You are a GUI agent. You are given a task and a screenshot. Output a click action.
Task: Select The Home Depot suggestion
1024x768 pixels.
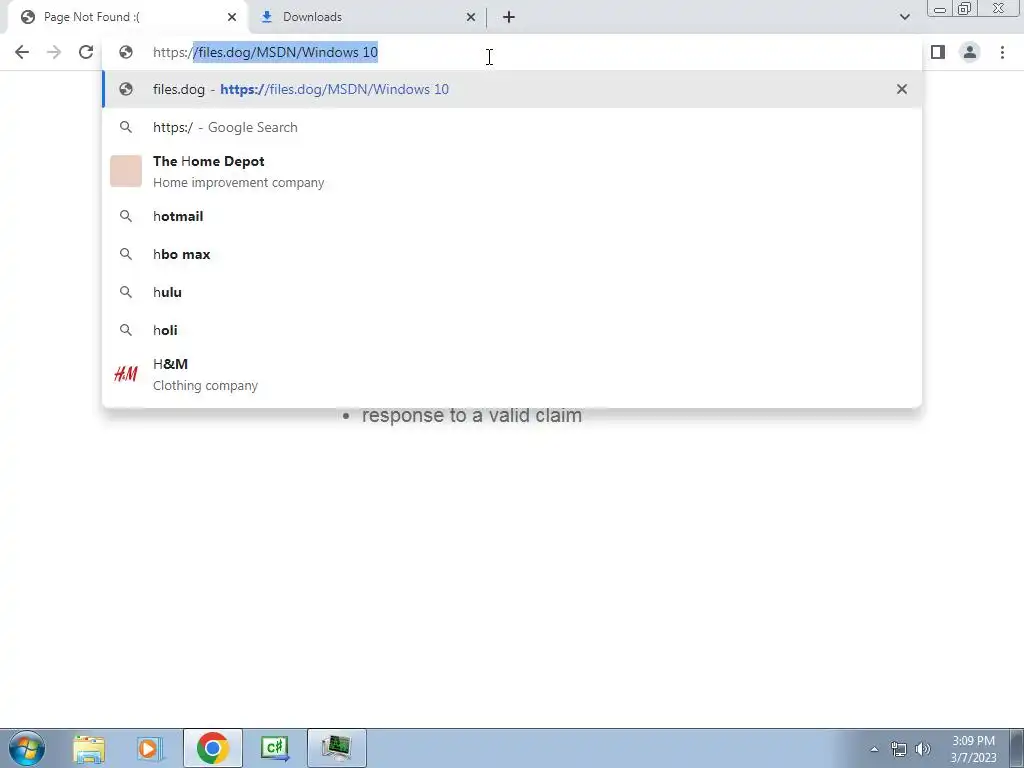click(512, 171)
